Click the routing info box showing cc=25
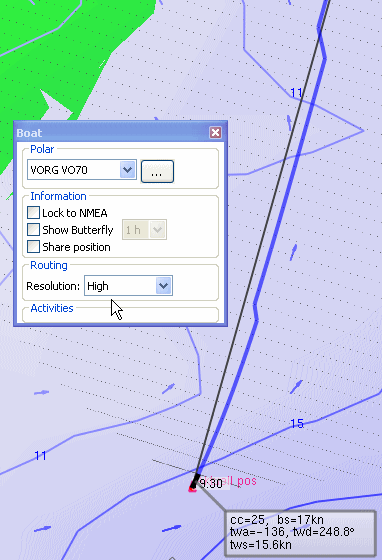The image size is (382, 560). tap(301, 533)
